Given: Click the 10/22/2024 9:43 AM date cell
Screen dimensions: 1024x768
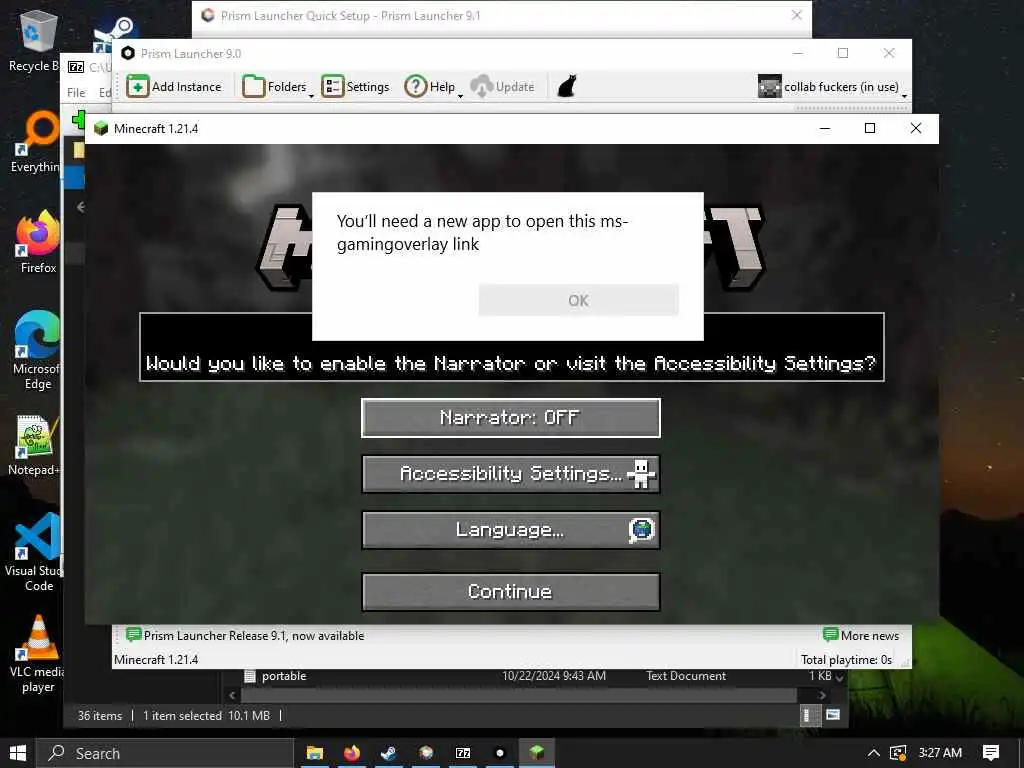Looking at the screenshot, I should 554,676.
